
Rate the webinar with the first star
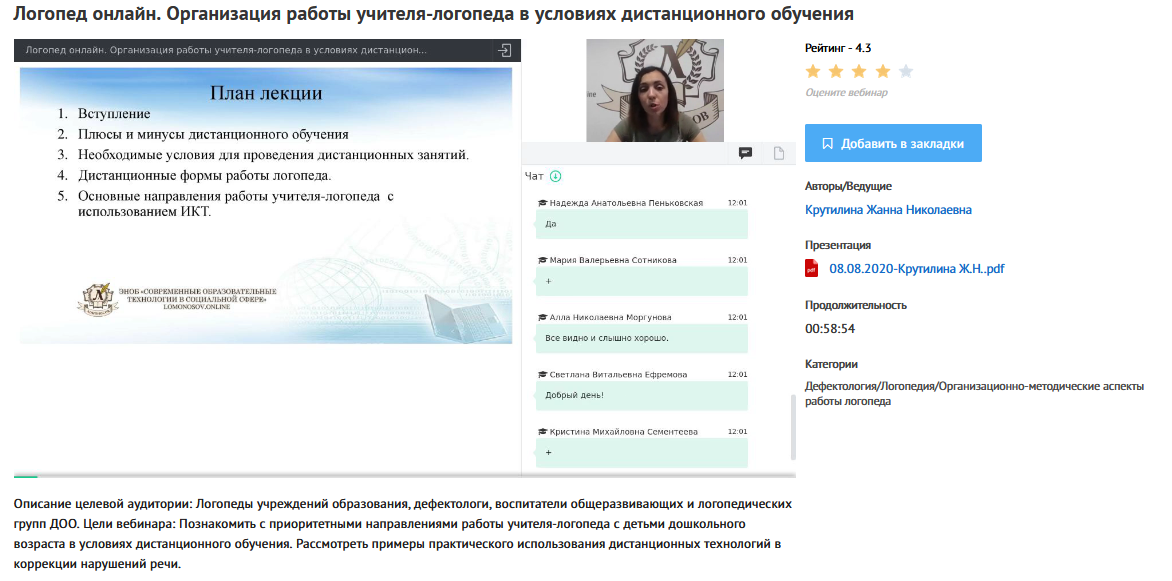[x=813, y=71]
